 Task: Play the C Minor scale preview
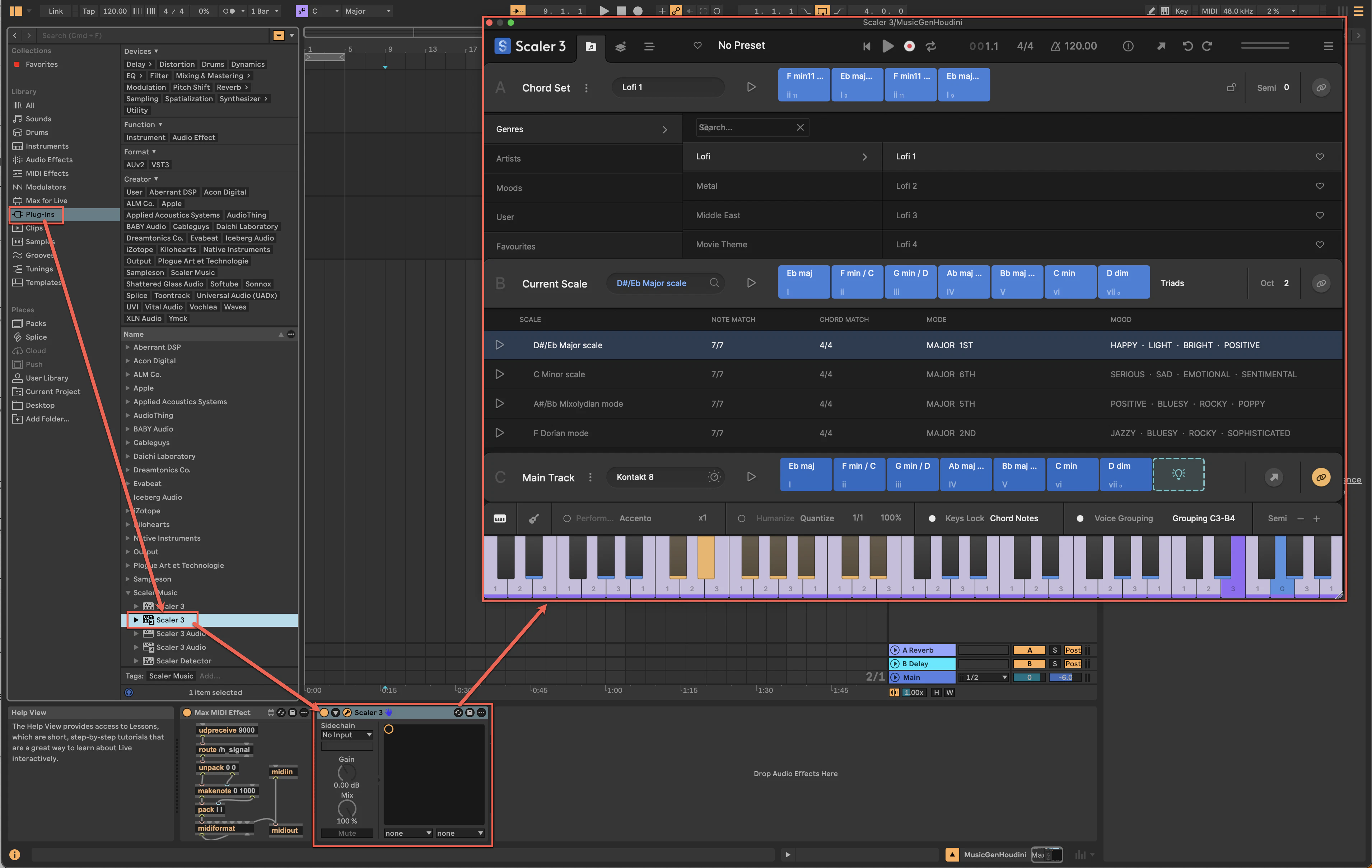pos(499,374)
